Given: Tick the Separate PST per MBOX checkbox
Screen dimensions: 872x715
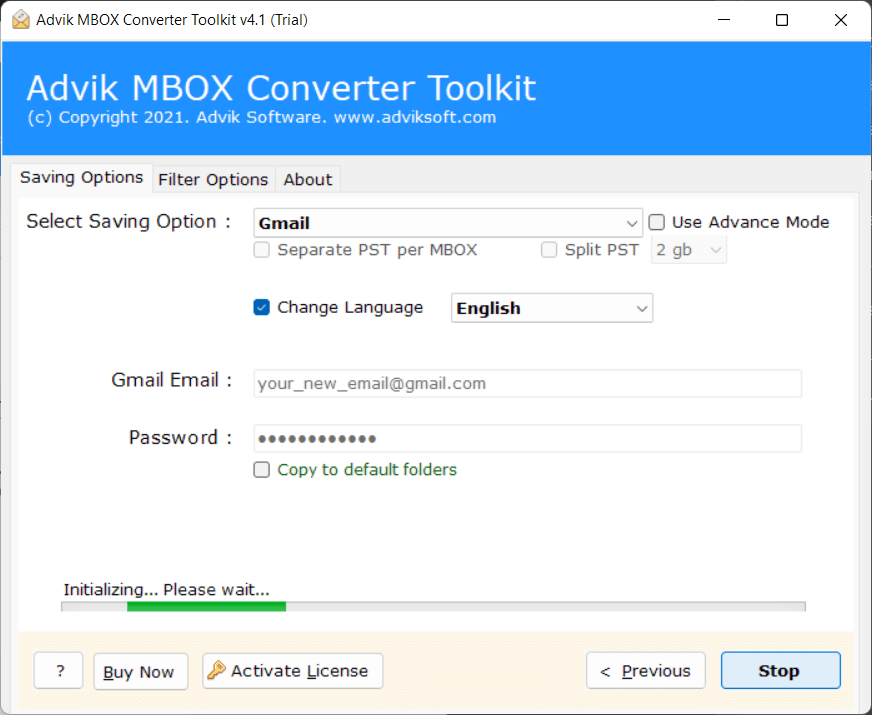Looking at the screenshot, I should click(261, 250).
